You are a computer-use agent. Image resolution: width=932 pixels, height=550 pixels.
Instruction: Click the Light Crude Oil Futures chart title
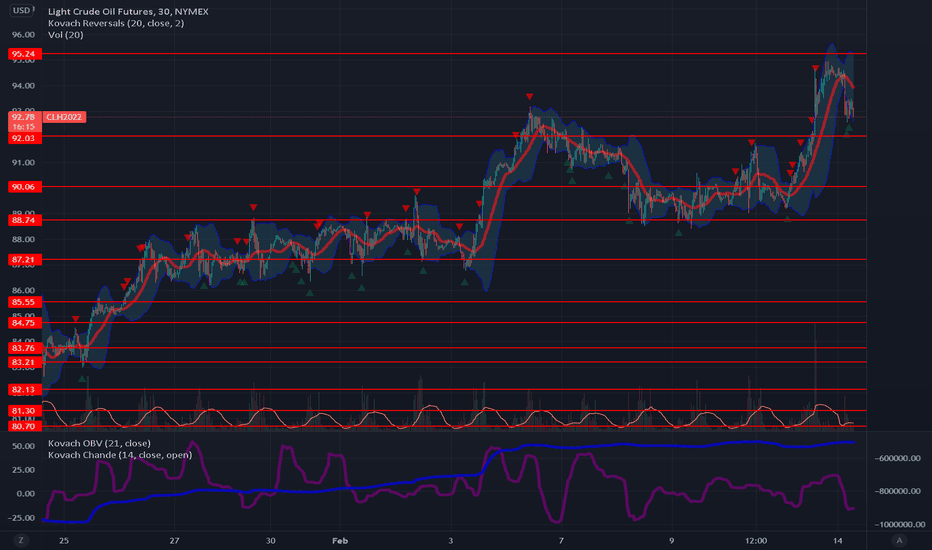(128, 11)
